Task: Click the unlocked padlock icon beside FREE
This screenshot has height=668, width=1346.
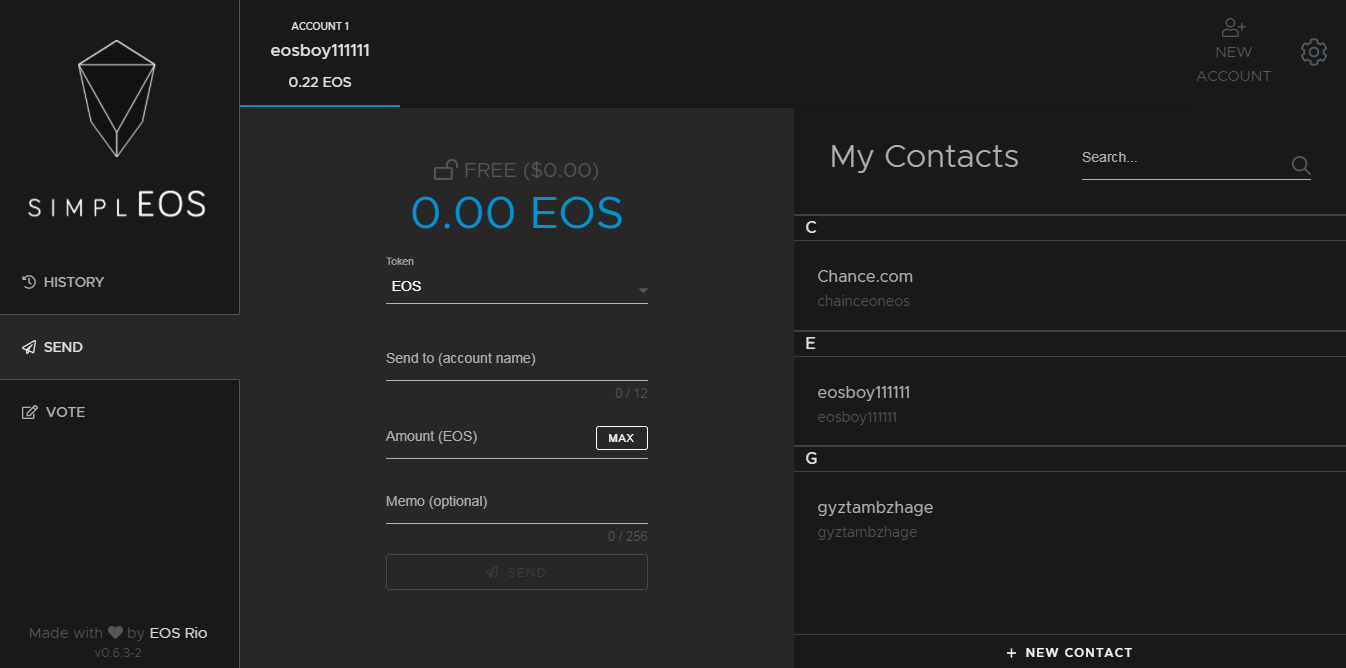Action: coord(446,170)
